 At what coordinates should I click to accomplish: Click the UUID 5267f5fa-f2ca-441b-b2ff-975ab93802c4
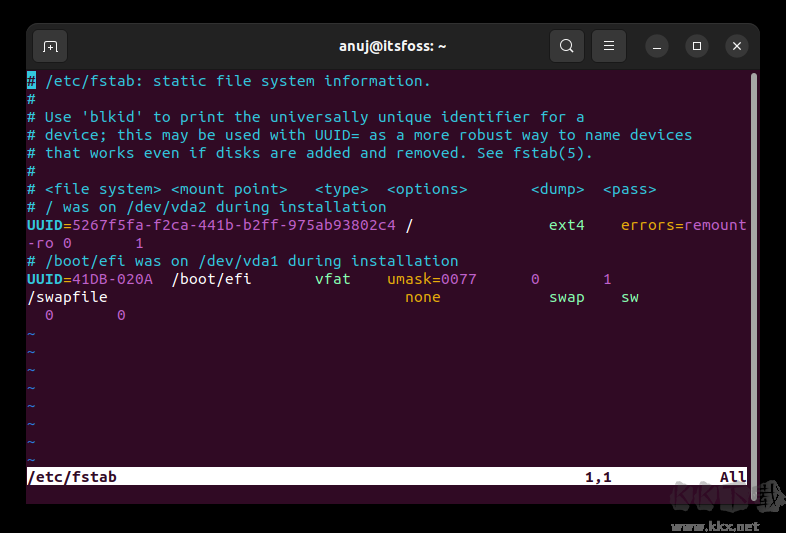[x=234, y=225]
